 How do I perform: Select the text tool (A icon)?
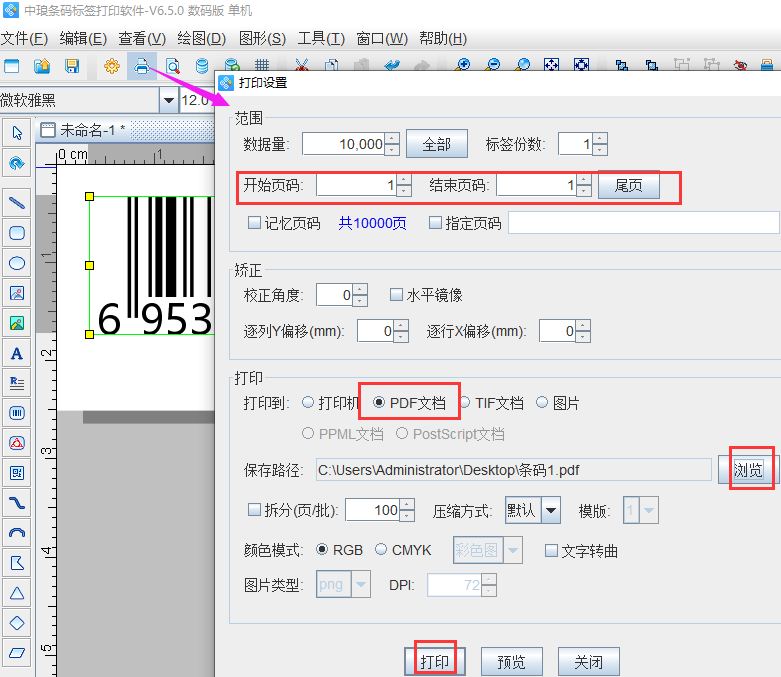coord(17,353)
